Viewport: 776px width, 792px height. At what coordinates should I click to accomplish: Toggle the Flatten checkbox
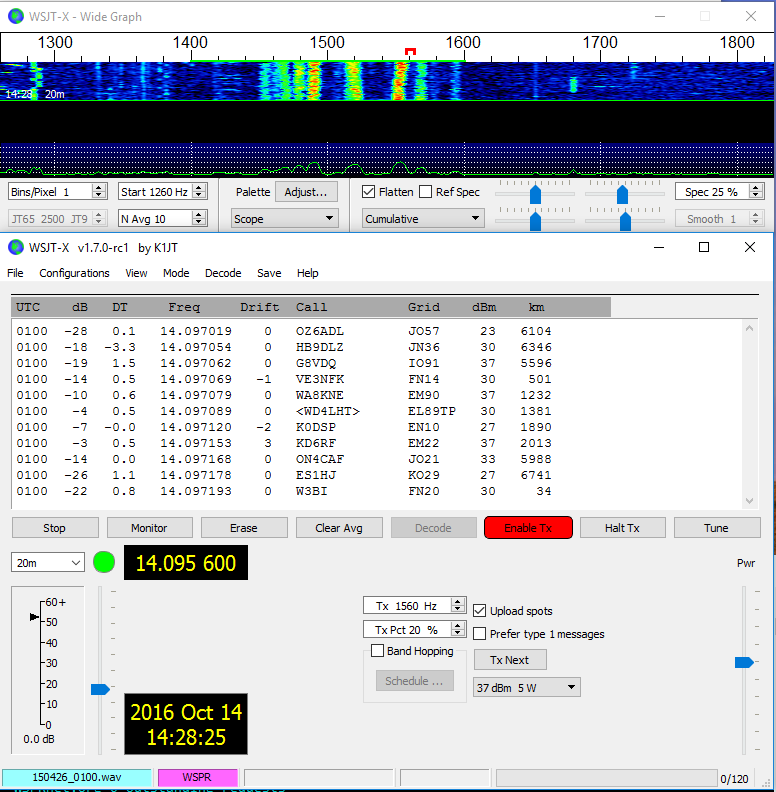coord(369,192)
